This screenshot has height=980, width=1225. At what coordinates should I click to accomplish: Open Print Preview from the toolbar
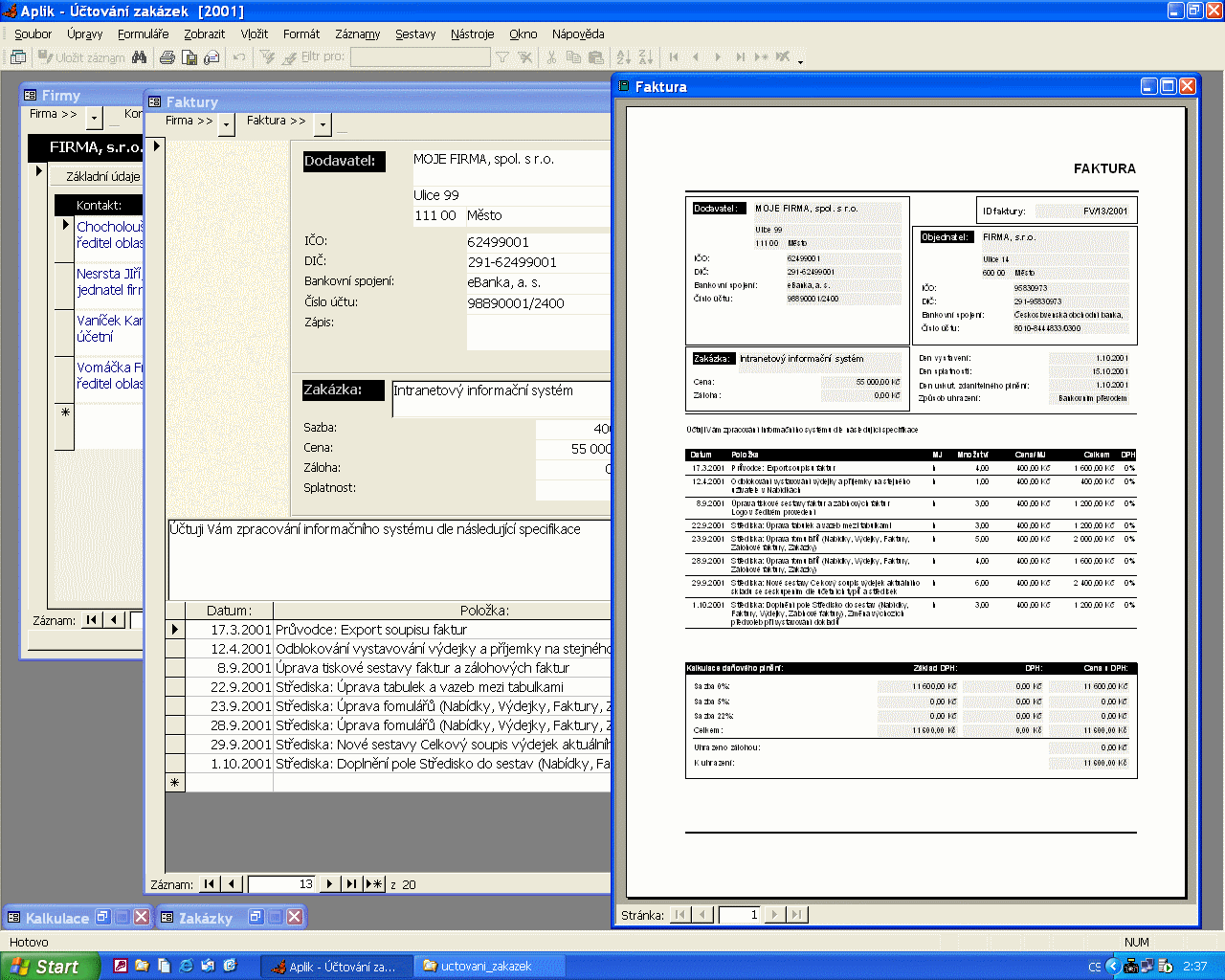[189, 57]
